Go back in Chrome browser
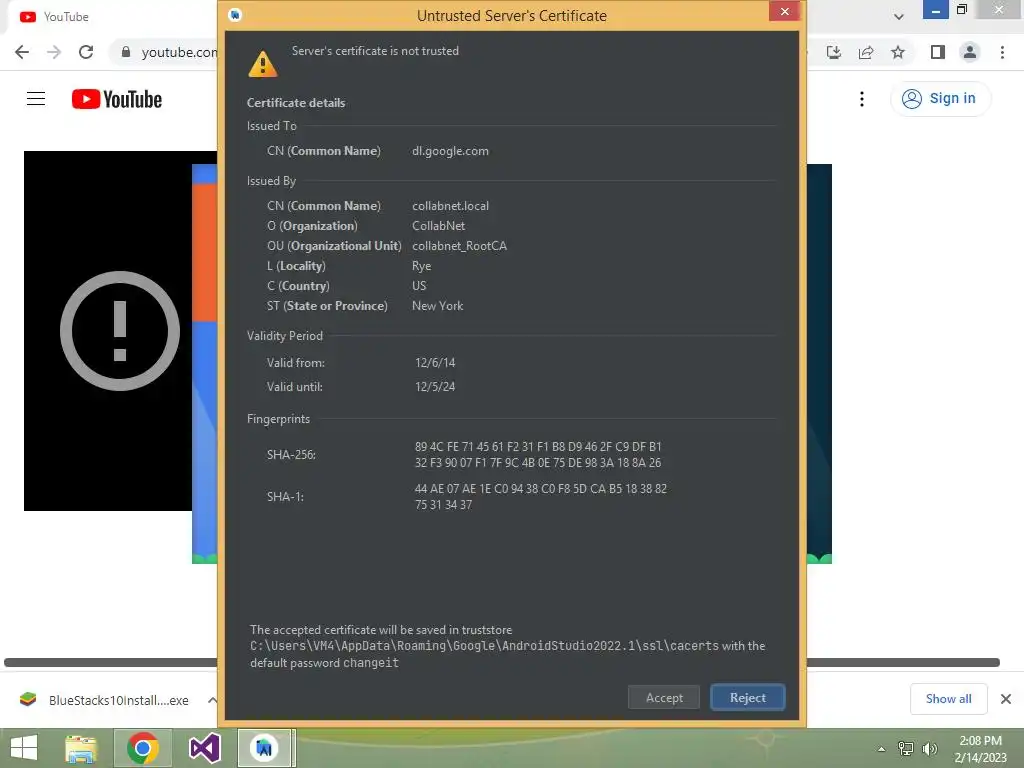 22,52
